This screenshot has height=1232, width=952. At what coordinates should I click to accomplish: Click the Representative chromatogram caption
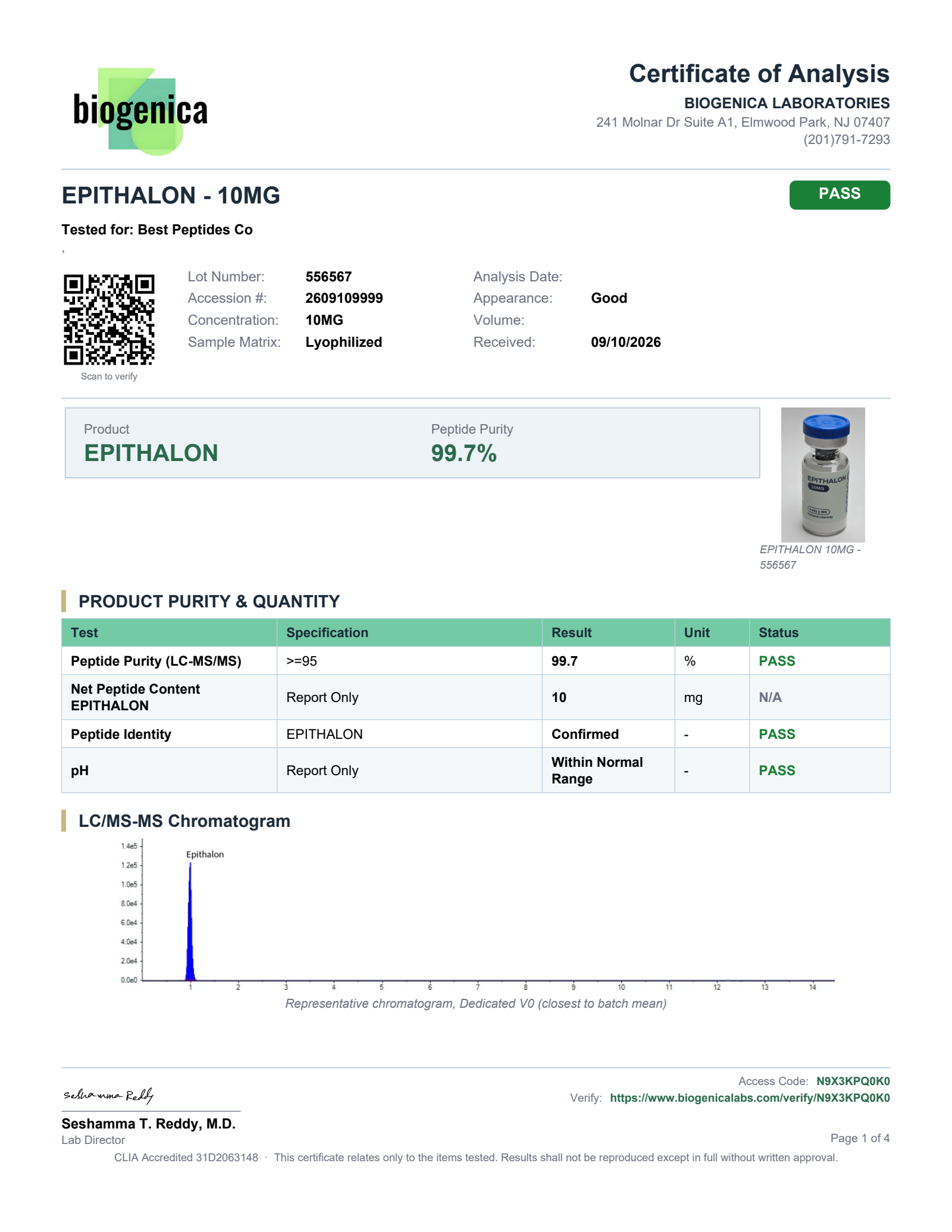(475, 1004)
